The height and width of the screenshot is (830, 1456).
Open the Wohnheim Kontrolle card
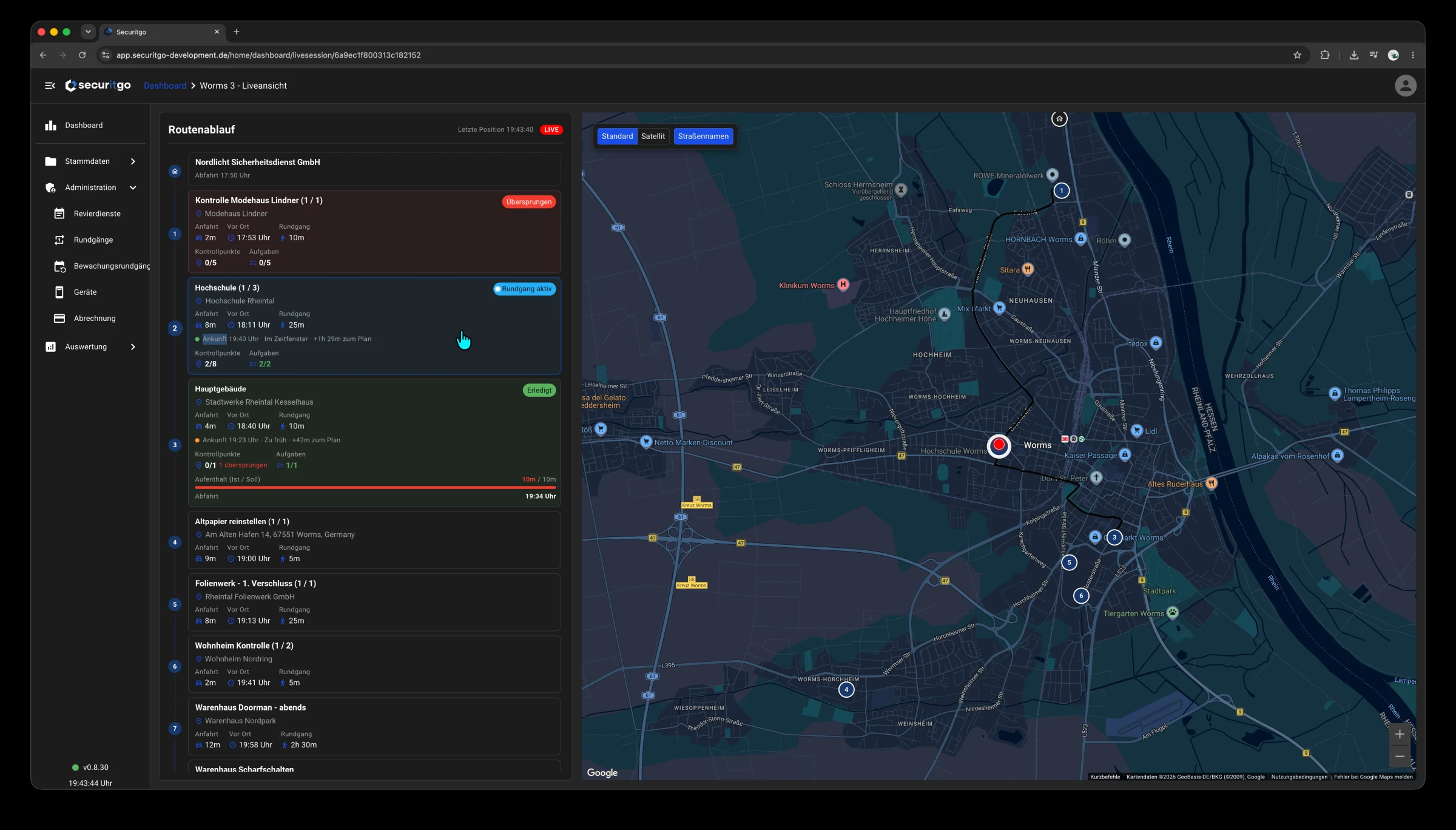coord(374,664)
